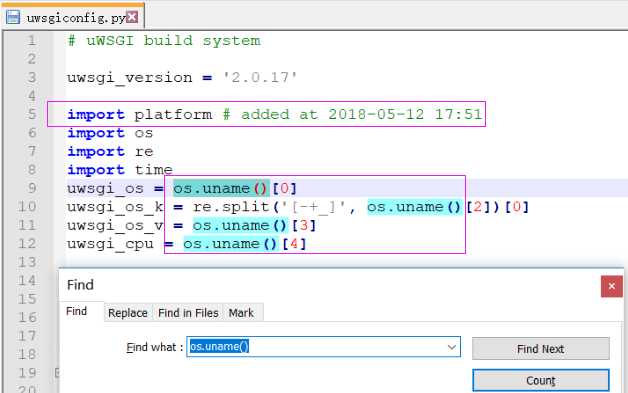Click the word 'time' on line 8
The height and width of the screenshot is (393, 628).
coord(154,170)
